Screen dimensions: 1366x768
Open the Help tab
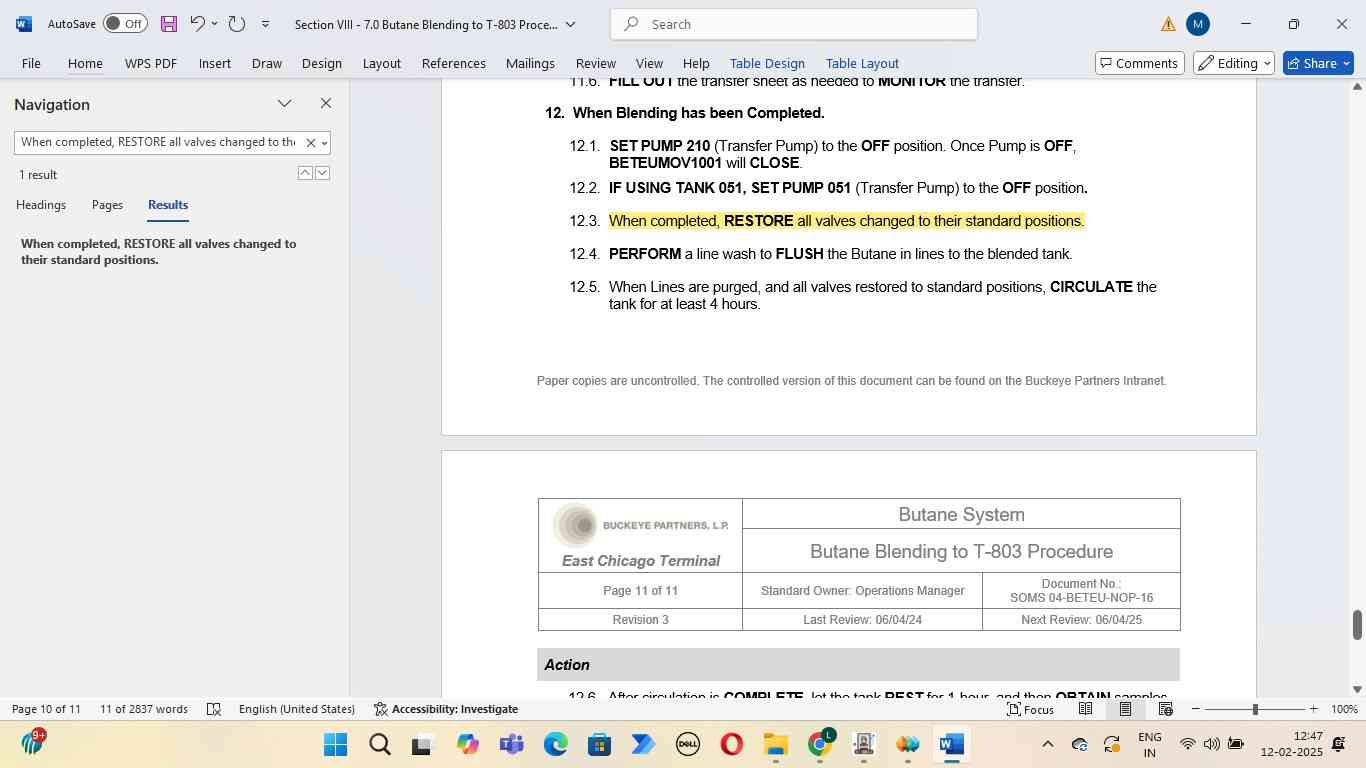[x=696, y=63]
